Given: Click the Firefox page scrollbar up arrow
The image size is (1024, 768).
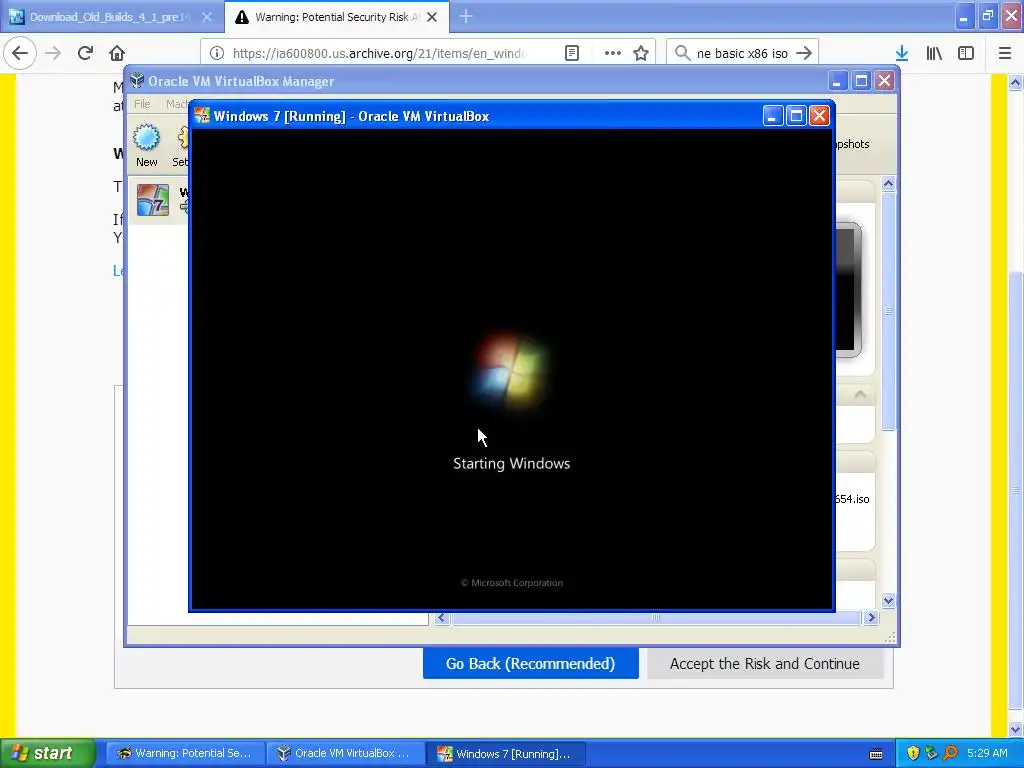Looking at the screenshot, I should 1015,82.
